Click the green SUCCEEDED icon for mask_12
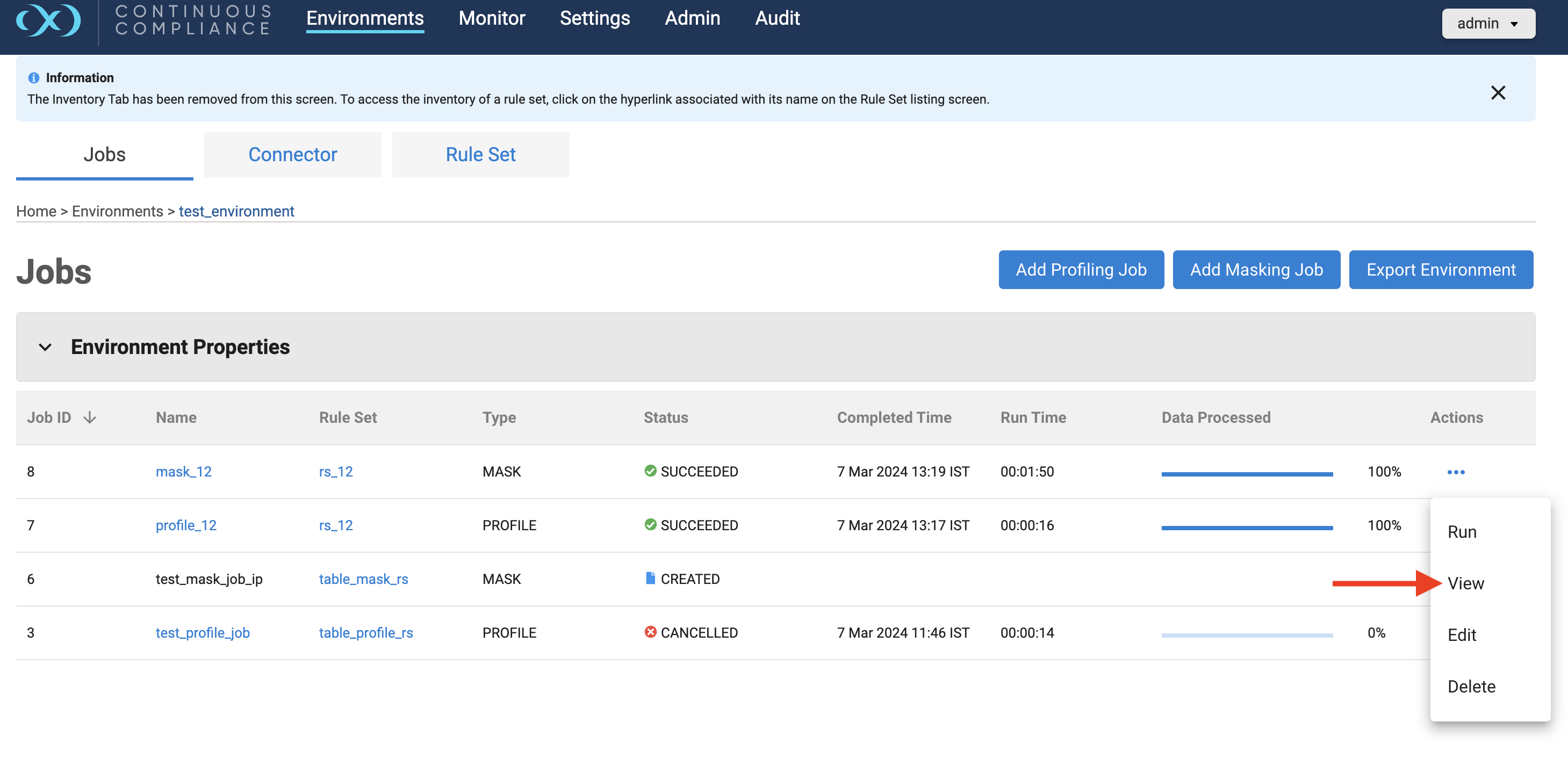The width and height of the screenshot is (1568, 765). pos(650,471)
